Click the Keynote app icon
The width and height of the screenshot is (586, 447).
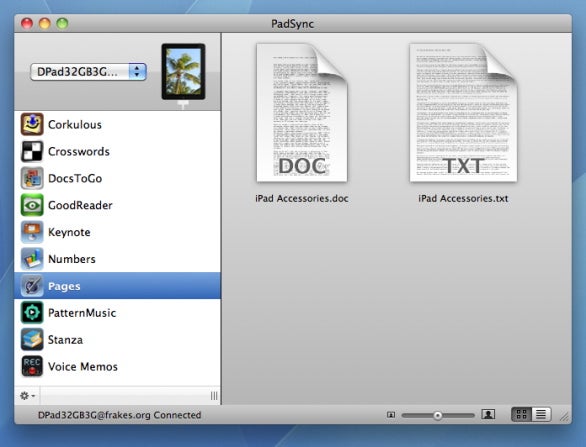(32, 232)
